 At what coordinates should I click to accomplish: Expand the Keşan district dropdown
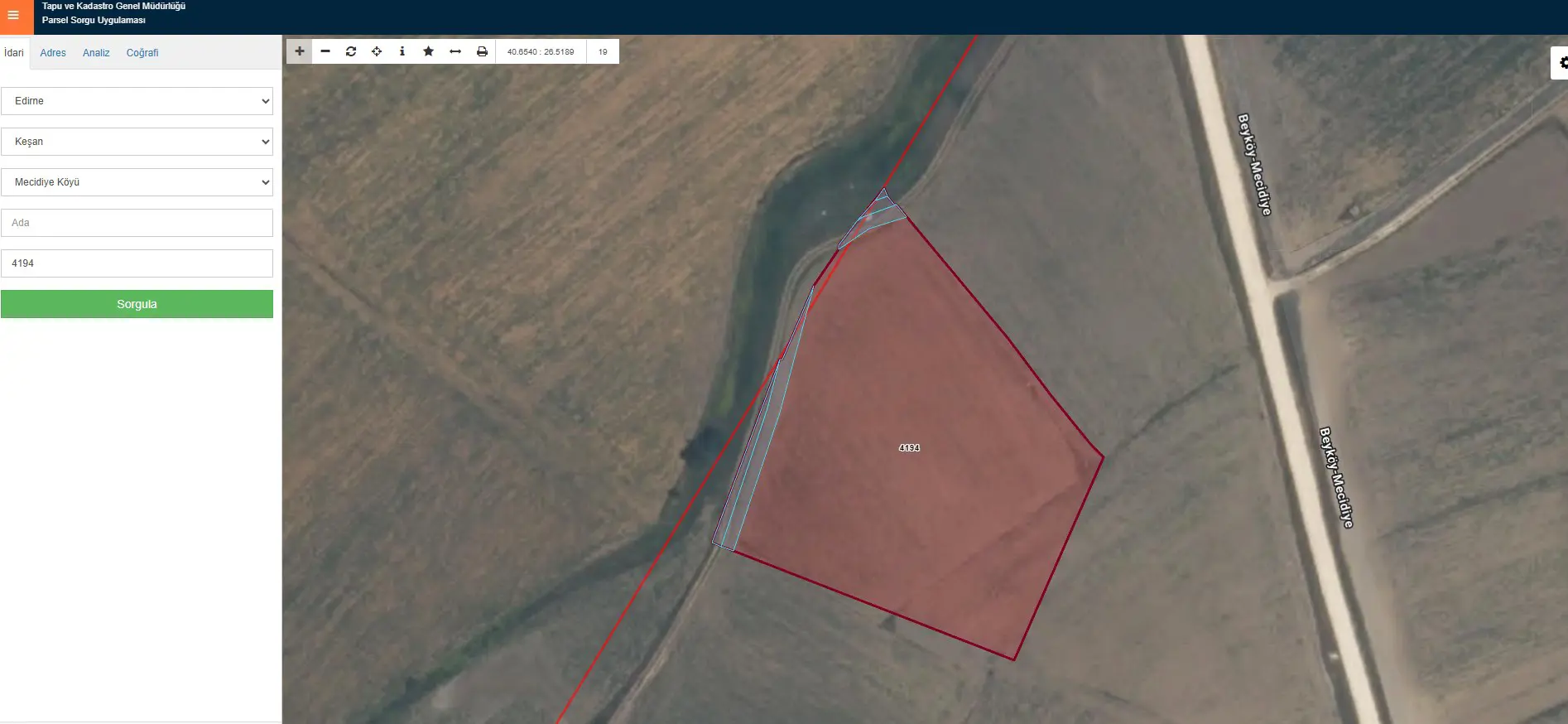(137, 142)
